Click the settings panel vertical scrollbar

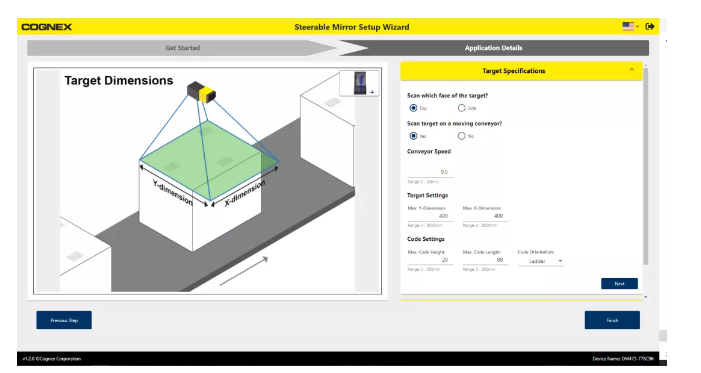646,165
